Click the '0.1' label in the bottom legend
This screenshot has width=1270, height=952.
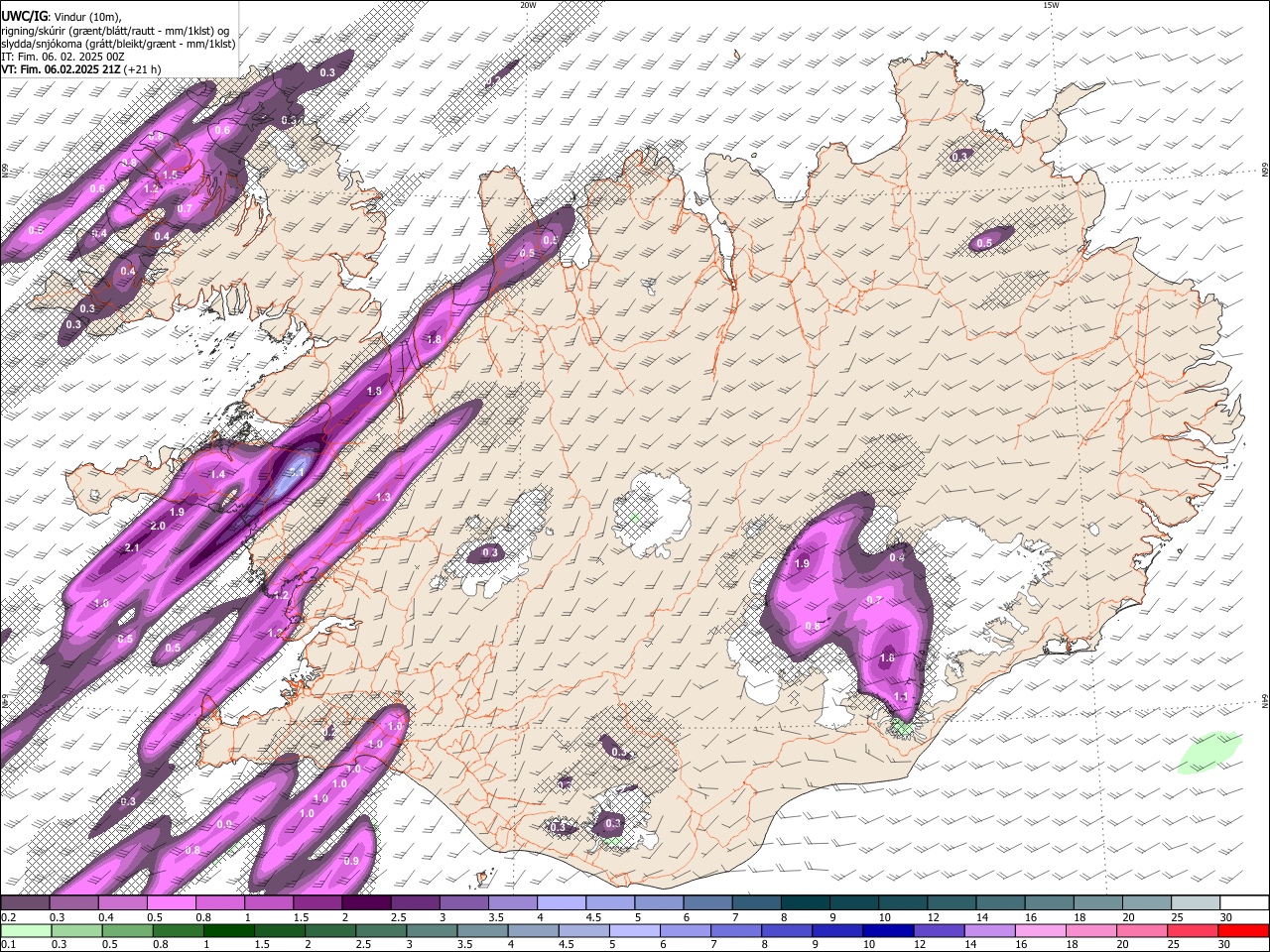coord(7,944)
